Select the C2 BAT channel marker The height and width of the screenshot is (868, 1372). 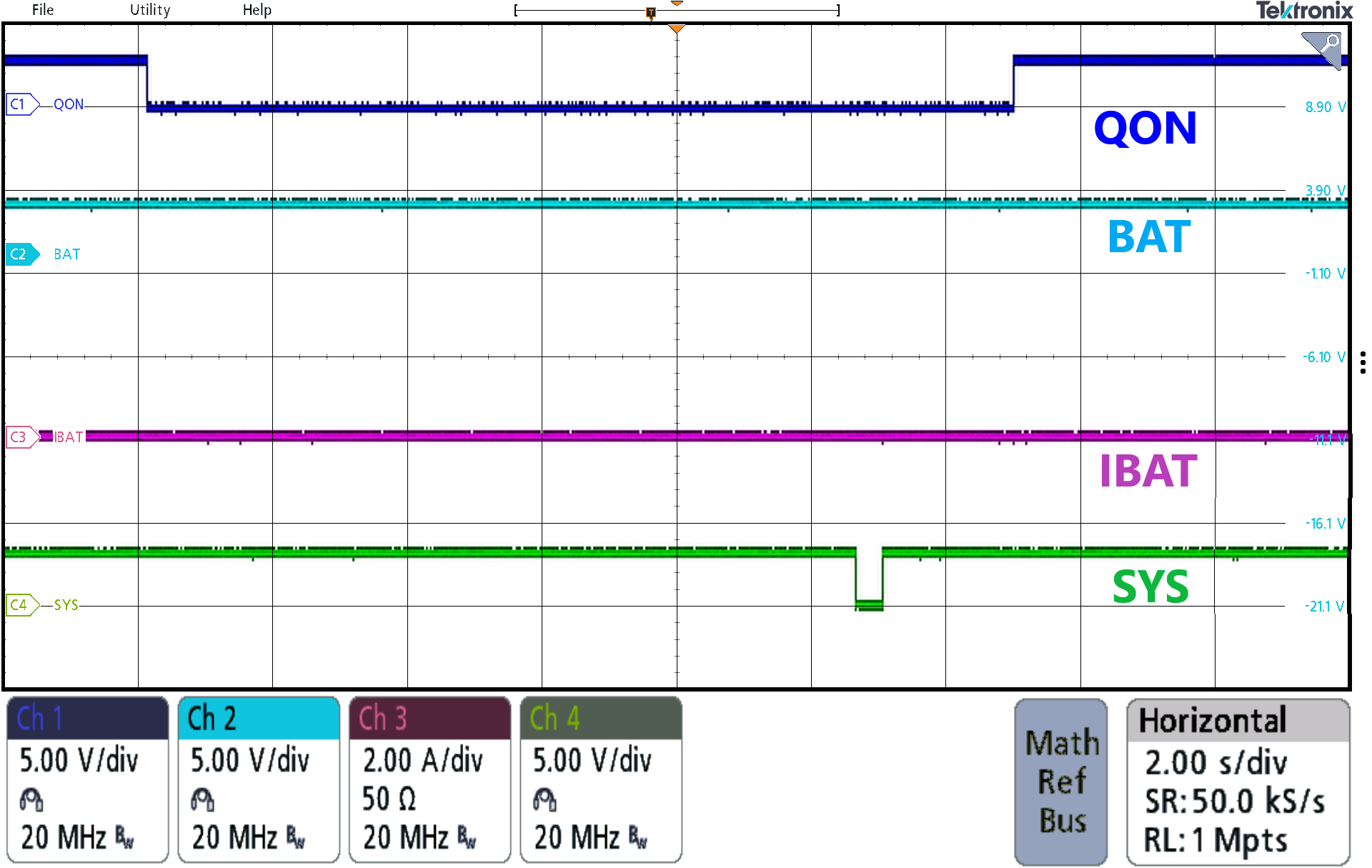21,254
